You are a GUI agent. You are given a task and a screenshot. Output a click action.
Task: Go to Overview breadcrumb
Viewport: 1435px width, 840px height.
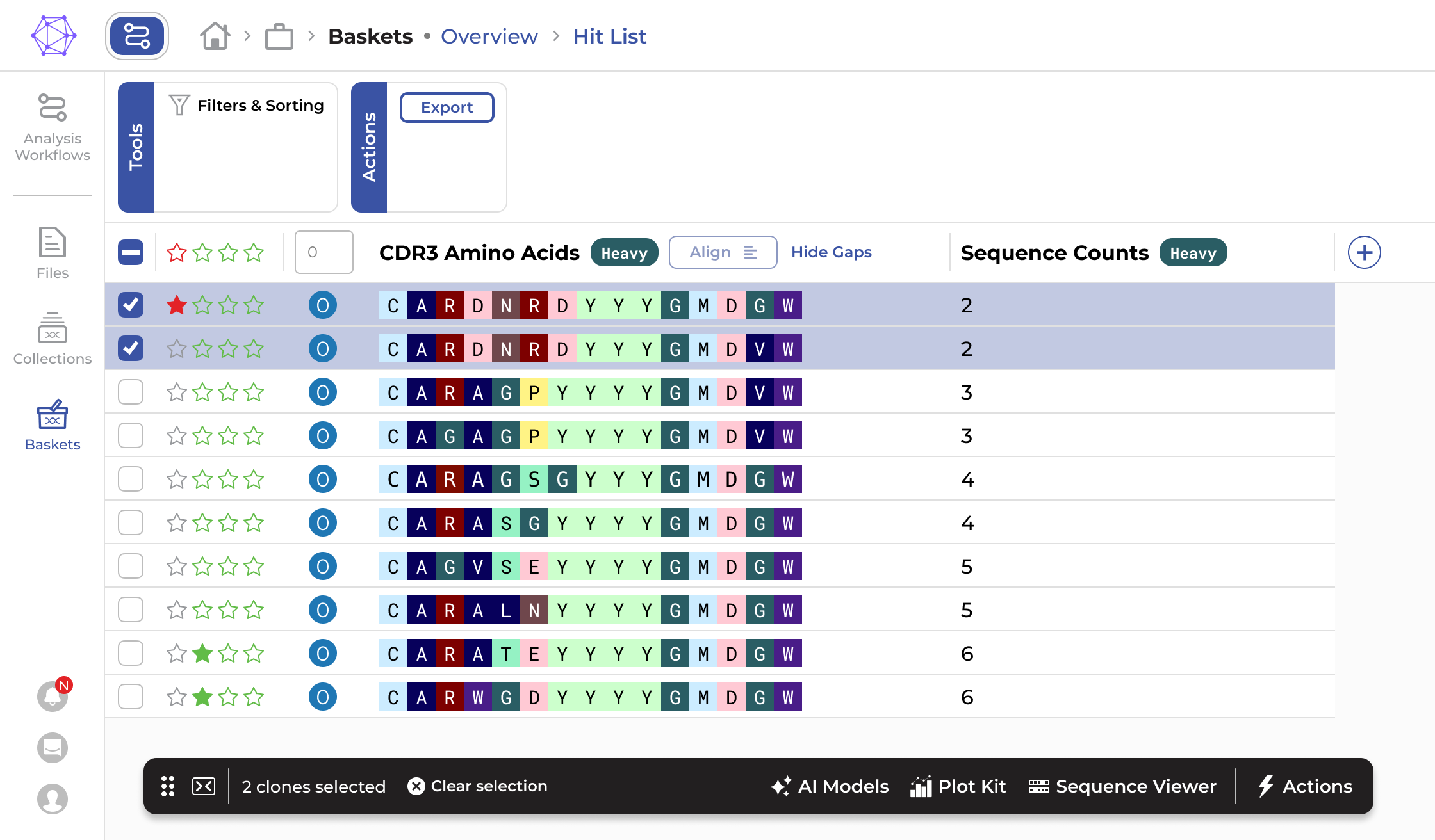[489, 36]
